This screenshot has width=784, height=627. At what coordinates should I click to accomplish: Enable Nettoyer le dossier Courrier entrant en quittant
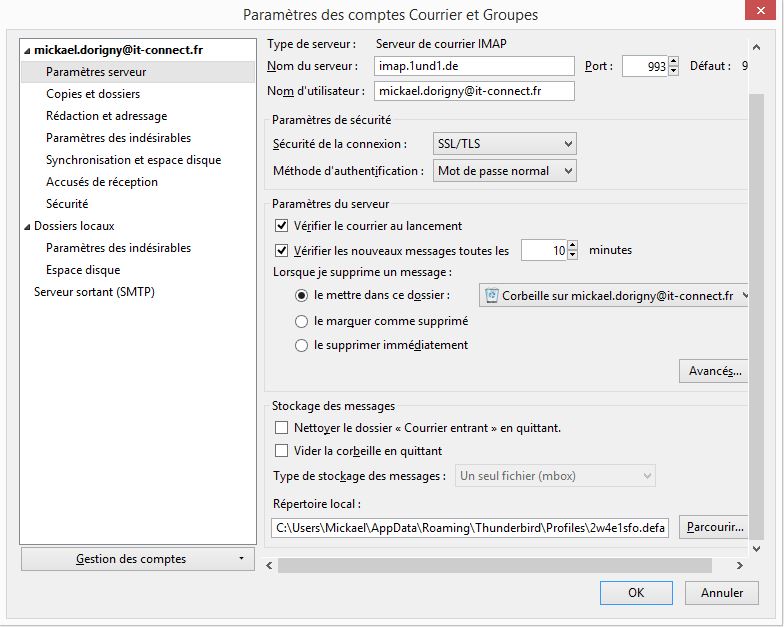click(x=282, y=428)
